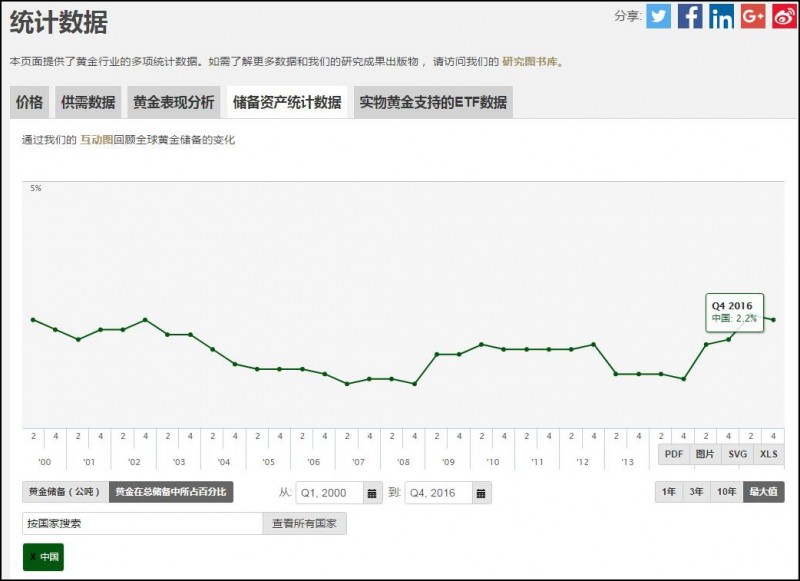Image resolution: width=800 pixels, height=581 pixels.
Task: Click the Q4 2016 data point on chart
Action: (x=774, y=320)
